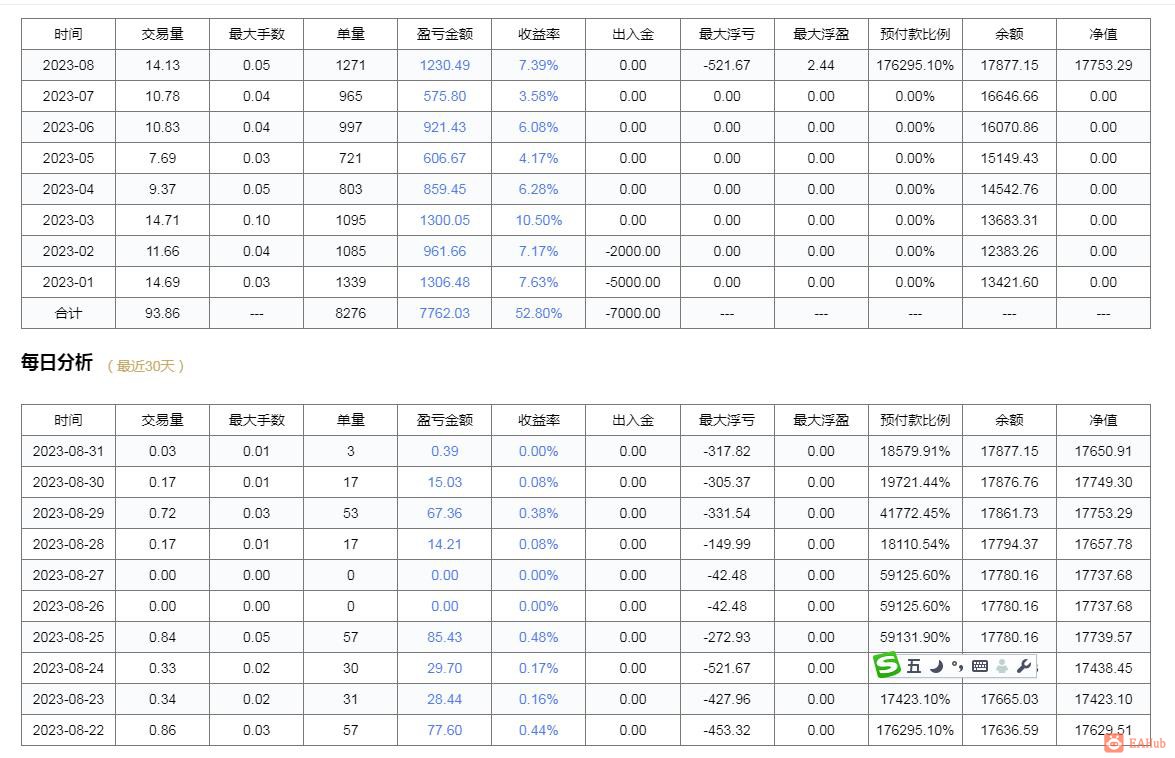1175x758 pixels.
Task: Click 收益率 header in the 每日分析 table
Action: point(538,420)
